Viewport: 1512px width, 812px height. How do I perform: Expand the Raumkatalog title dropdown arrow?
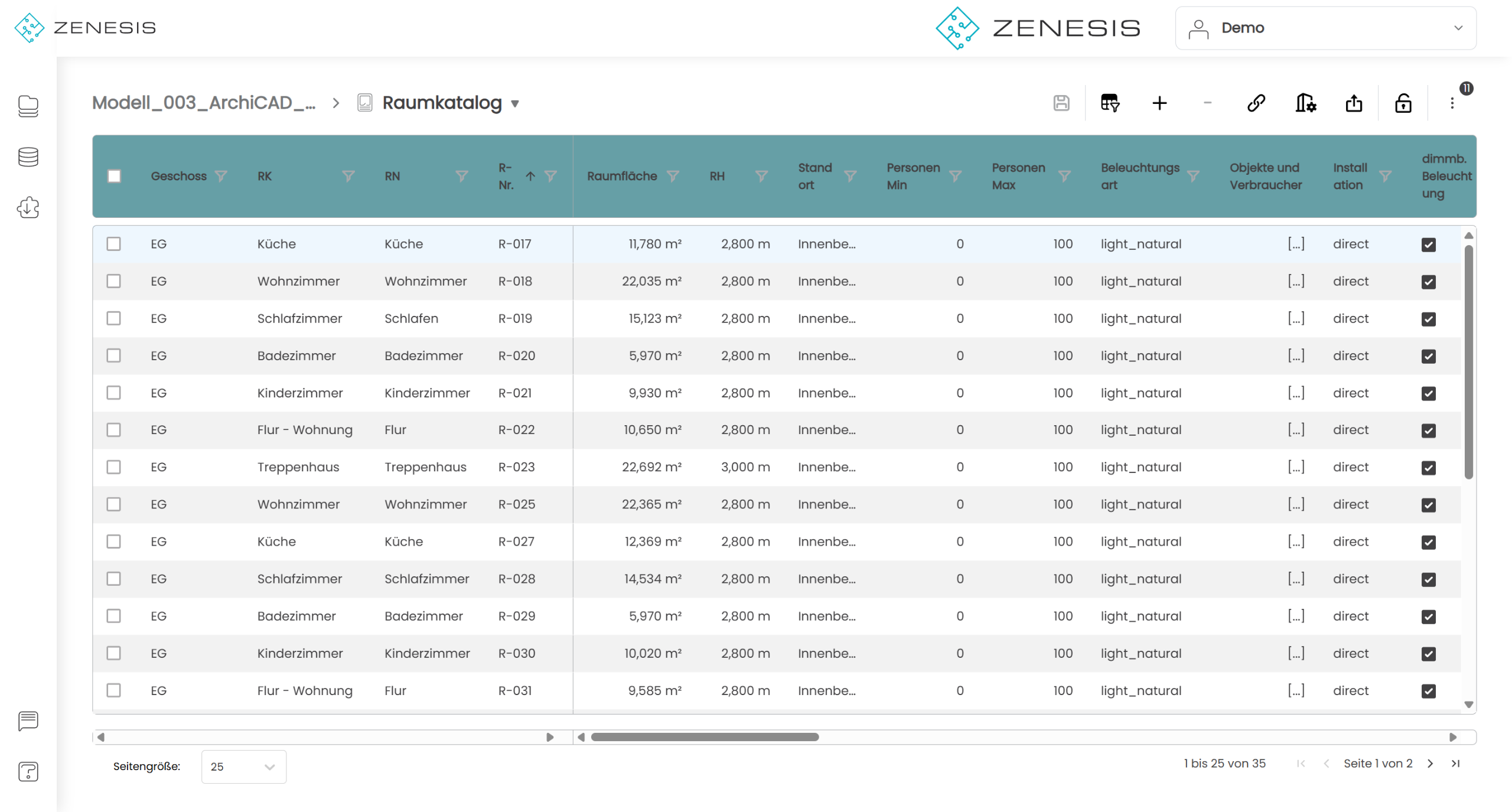[x=515, y=104]
